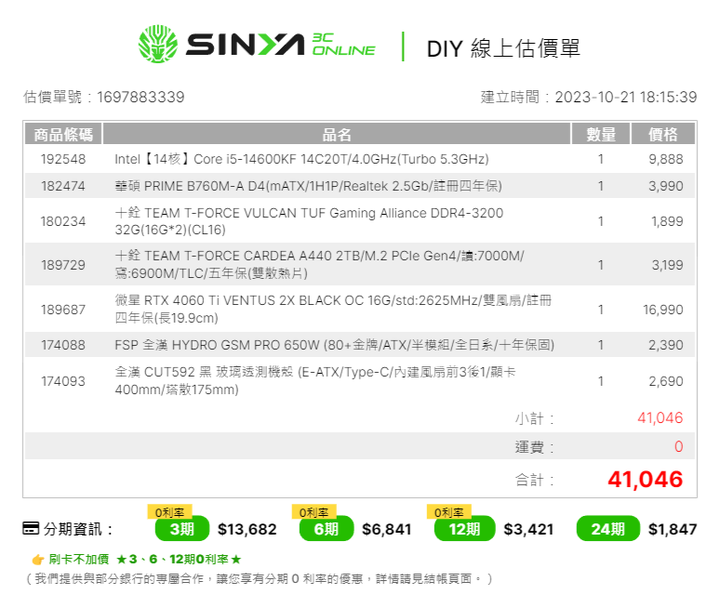This screenshot has height=608, width=720.
Task: Click the 運費 label
Action: 534,447
